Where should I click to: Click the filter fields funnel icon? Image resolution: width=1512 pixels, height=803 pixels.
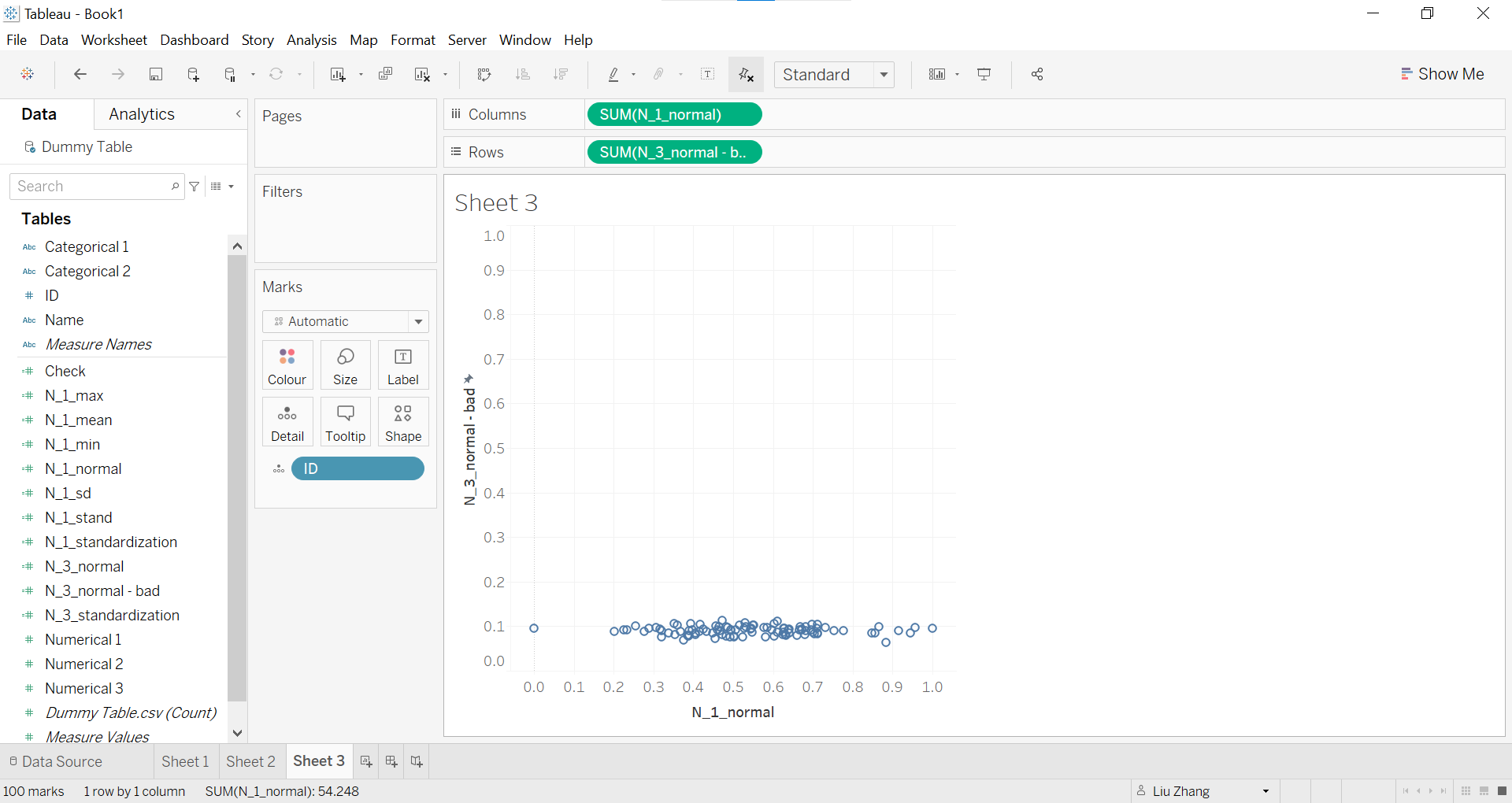tap(195, 187)
